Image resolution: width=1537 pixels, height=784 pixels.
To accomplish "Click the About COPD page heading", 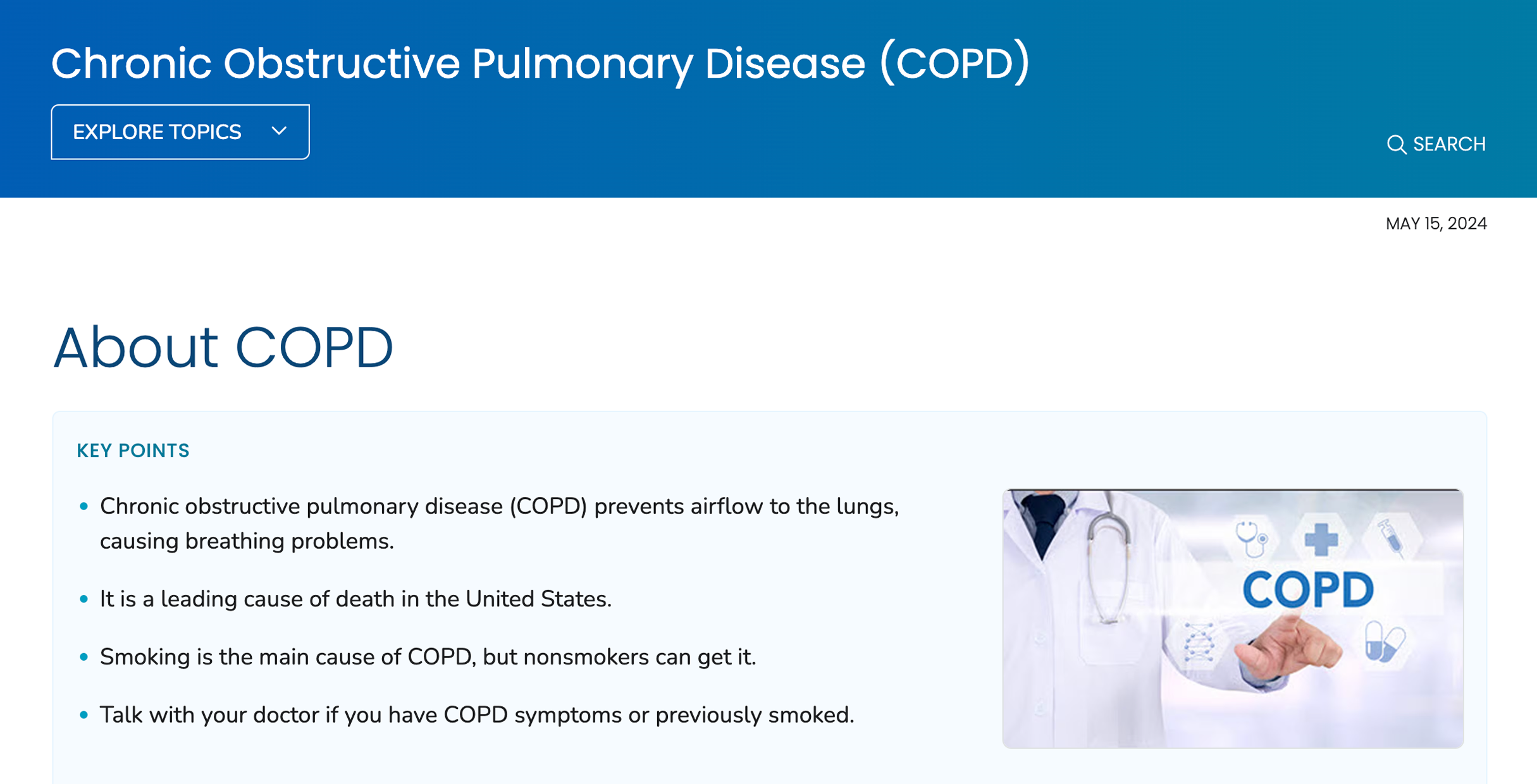I will click(x=223, y=346).
